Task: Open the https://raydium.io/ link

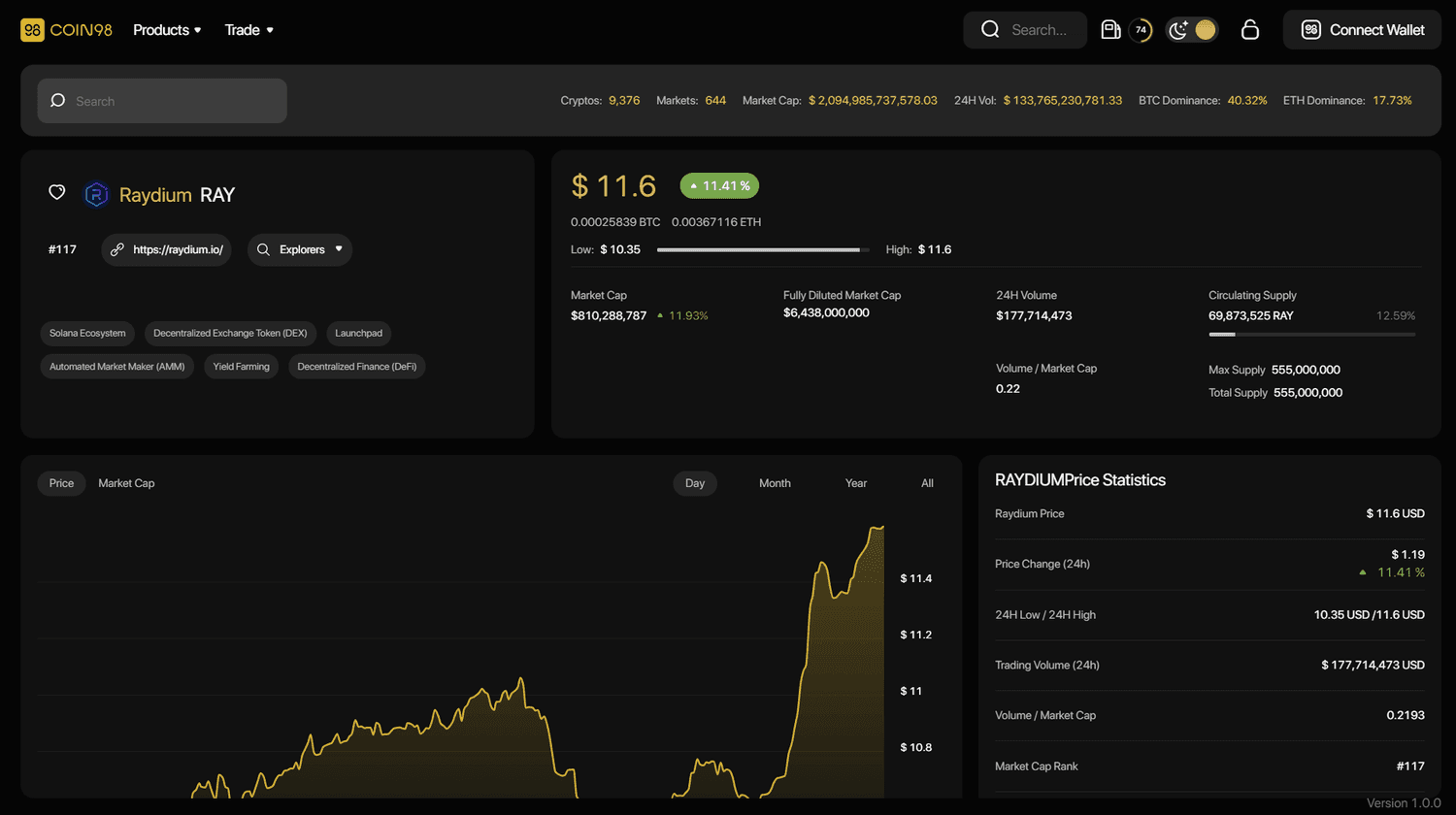Action: point(166,249)
